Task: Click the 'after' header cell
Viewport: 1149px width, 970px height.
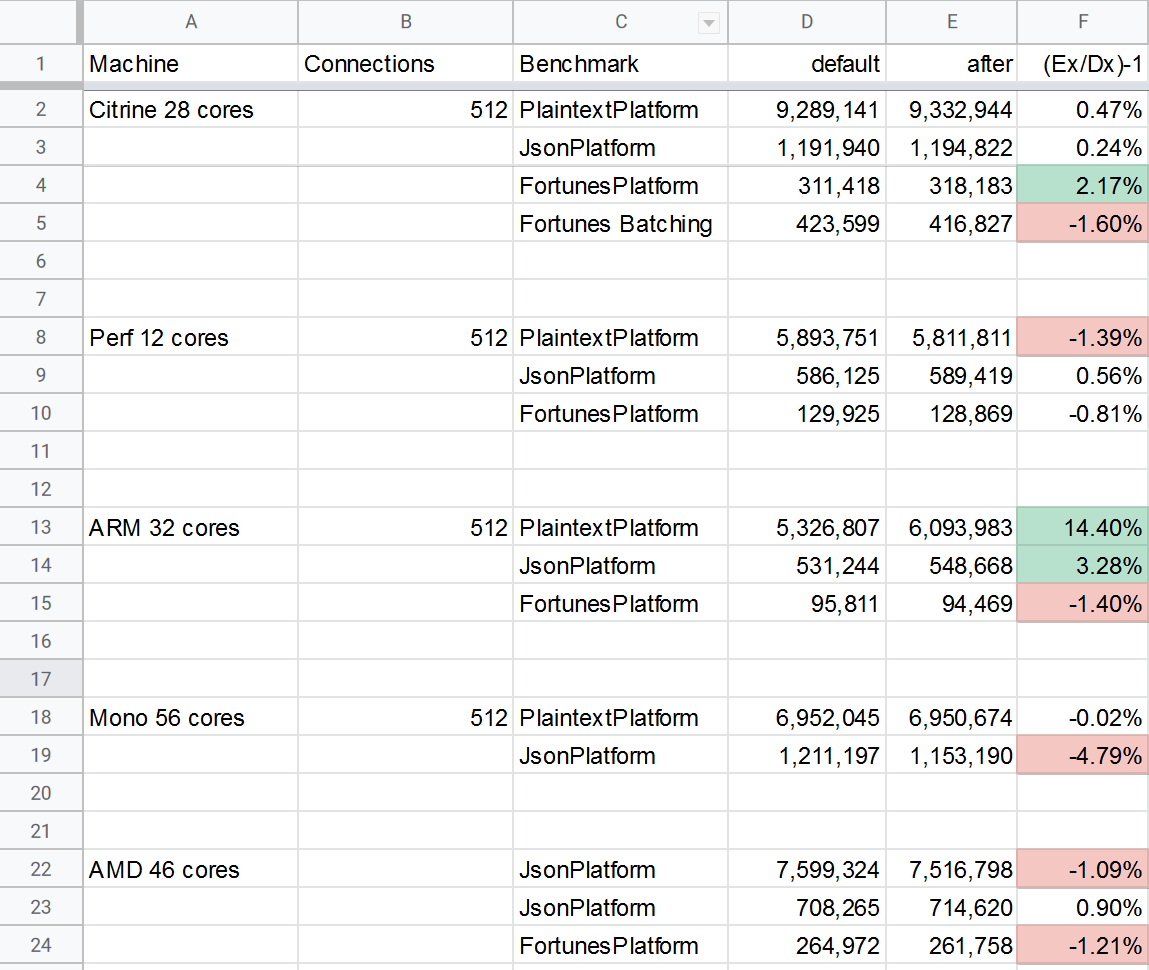Action: [952, 64]
